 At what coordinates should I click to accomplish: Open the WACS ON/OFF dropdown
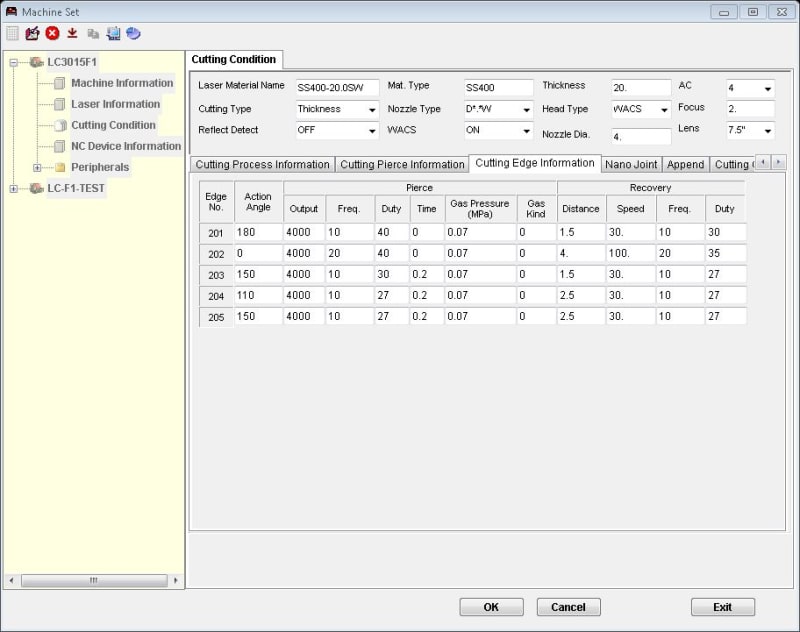coord(526,131)
